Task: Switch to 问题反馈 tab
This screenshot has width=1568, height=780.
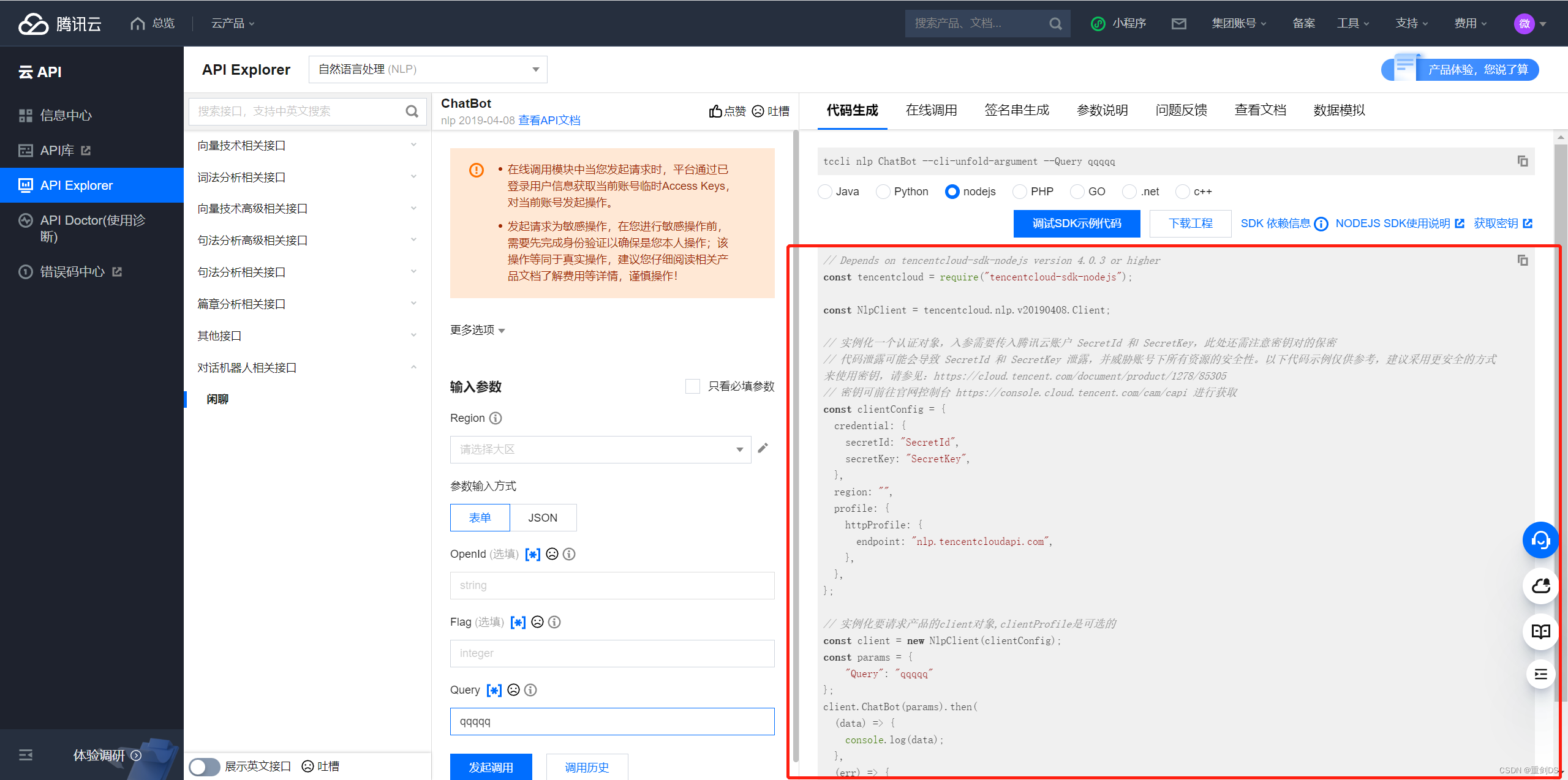Action: (x=1182, y=110)
